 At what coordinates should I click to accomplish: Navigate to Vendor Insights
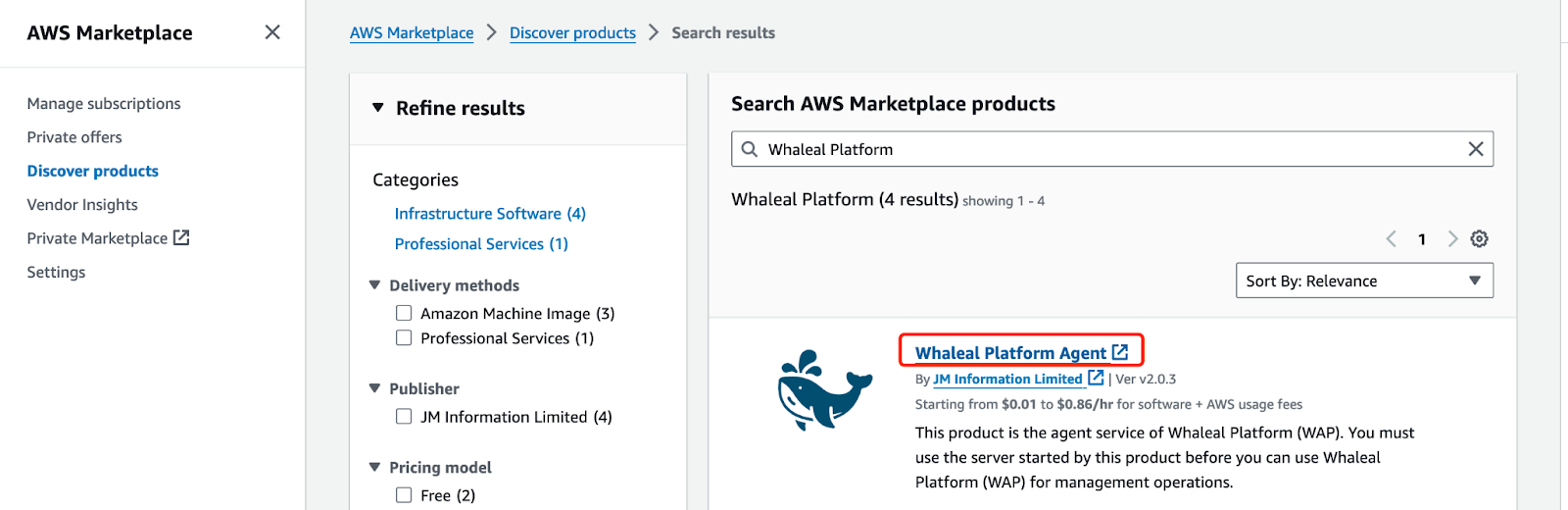coord(82,204)
